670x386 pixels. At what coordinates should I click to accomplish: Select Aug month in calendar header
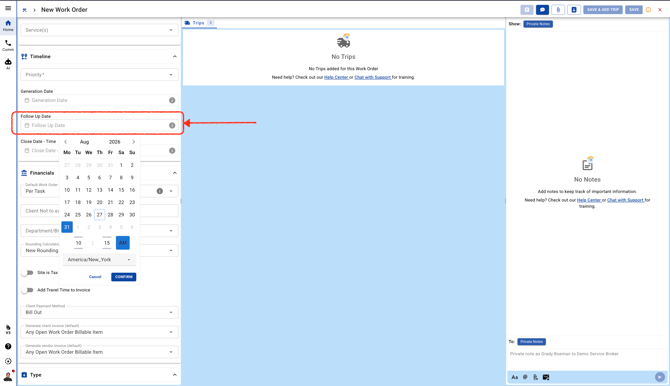85,142
